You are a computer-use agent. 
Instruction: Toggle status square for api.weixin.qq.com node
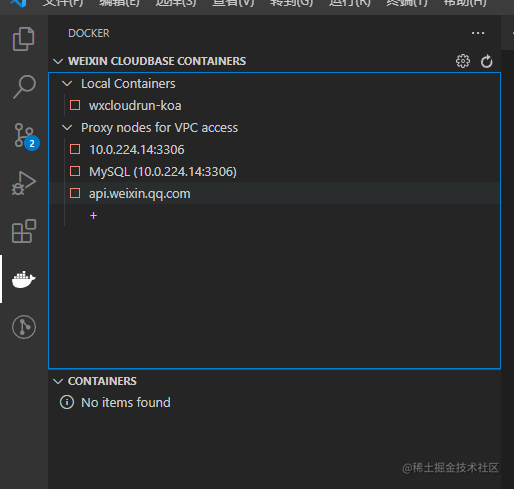[75, 193]
